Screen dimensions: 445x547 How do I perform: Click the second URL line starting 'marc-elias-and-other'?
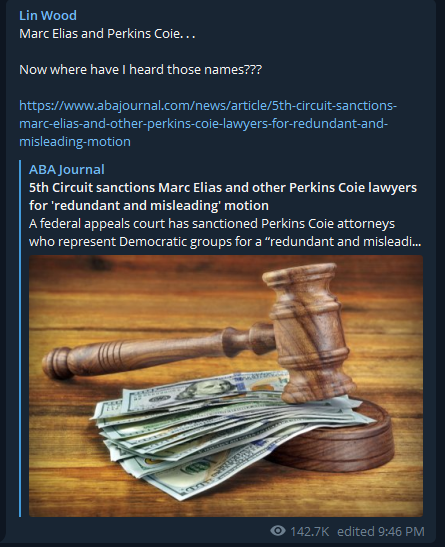(204, 124)
